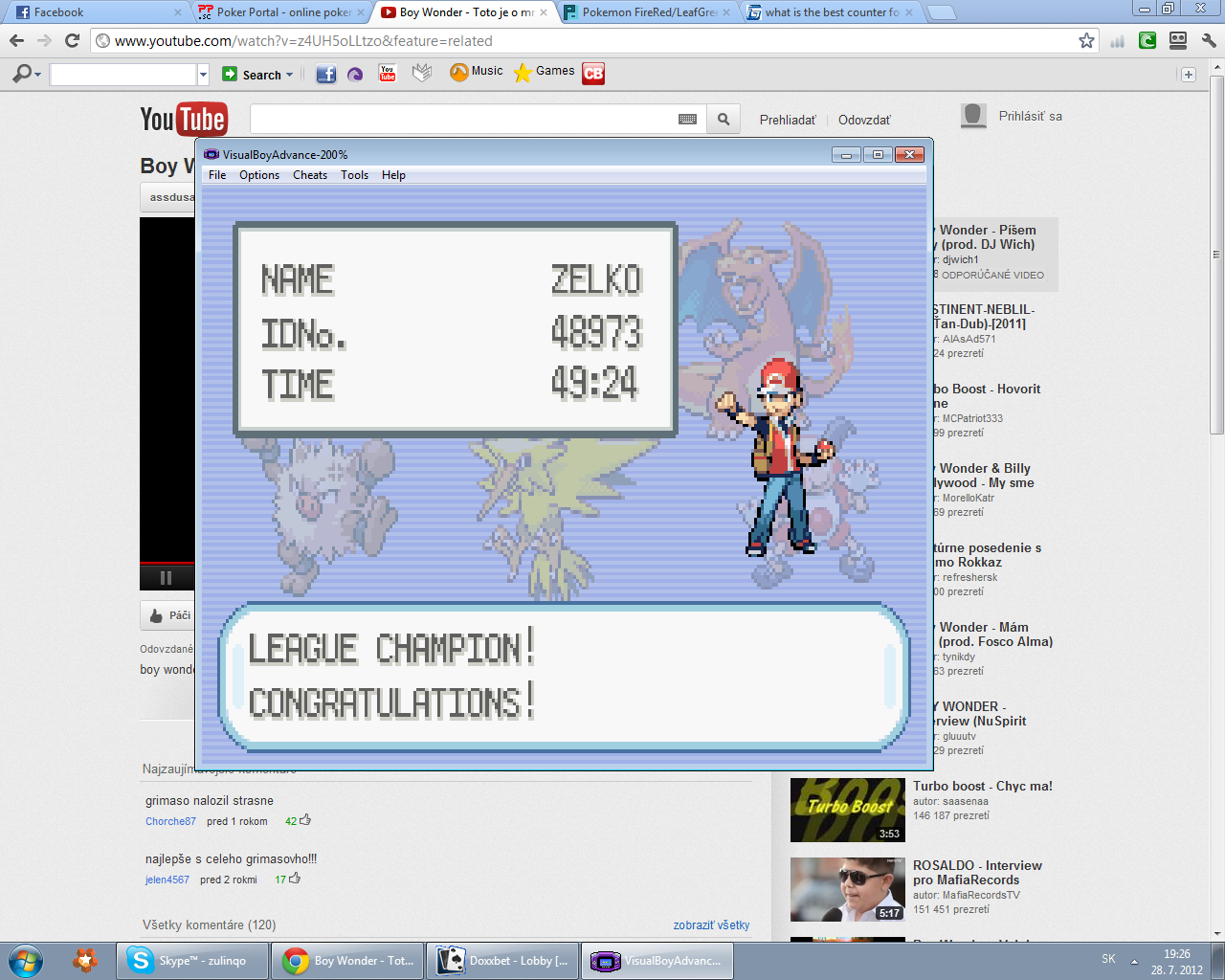Click the toolbar search text field

click(x=122, y=75)
